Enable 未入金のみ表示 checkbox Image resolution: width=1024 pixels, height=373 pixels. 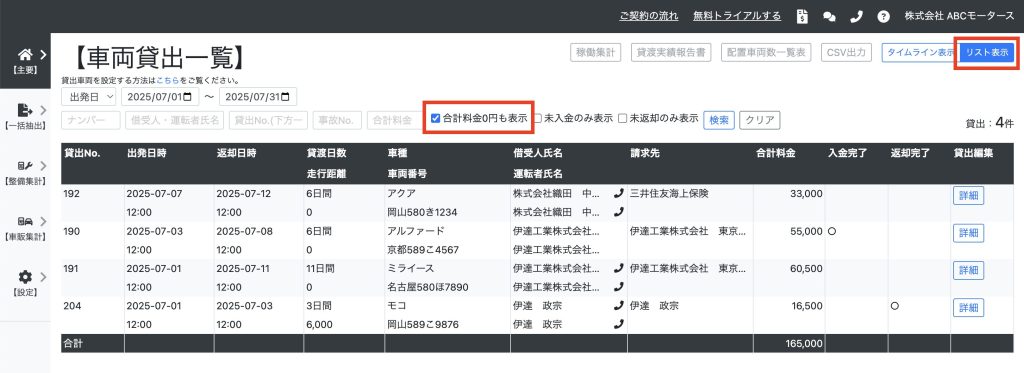(538, 119)
